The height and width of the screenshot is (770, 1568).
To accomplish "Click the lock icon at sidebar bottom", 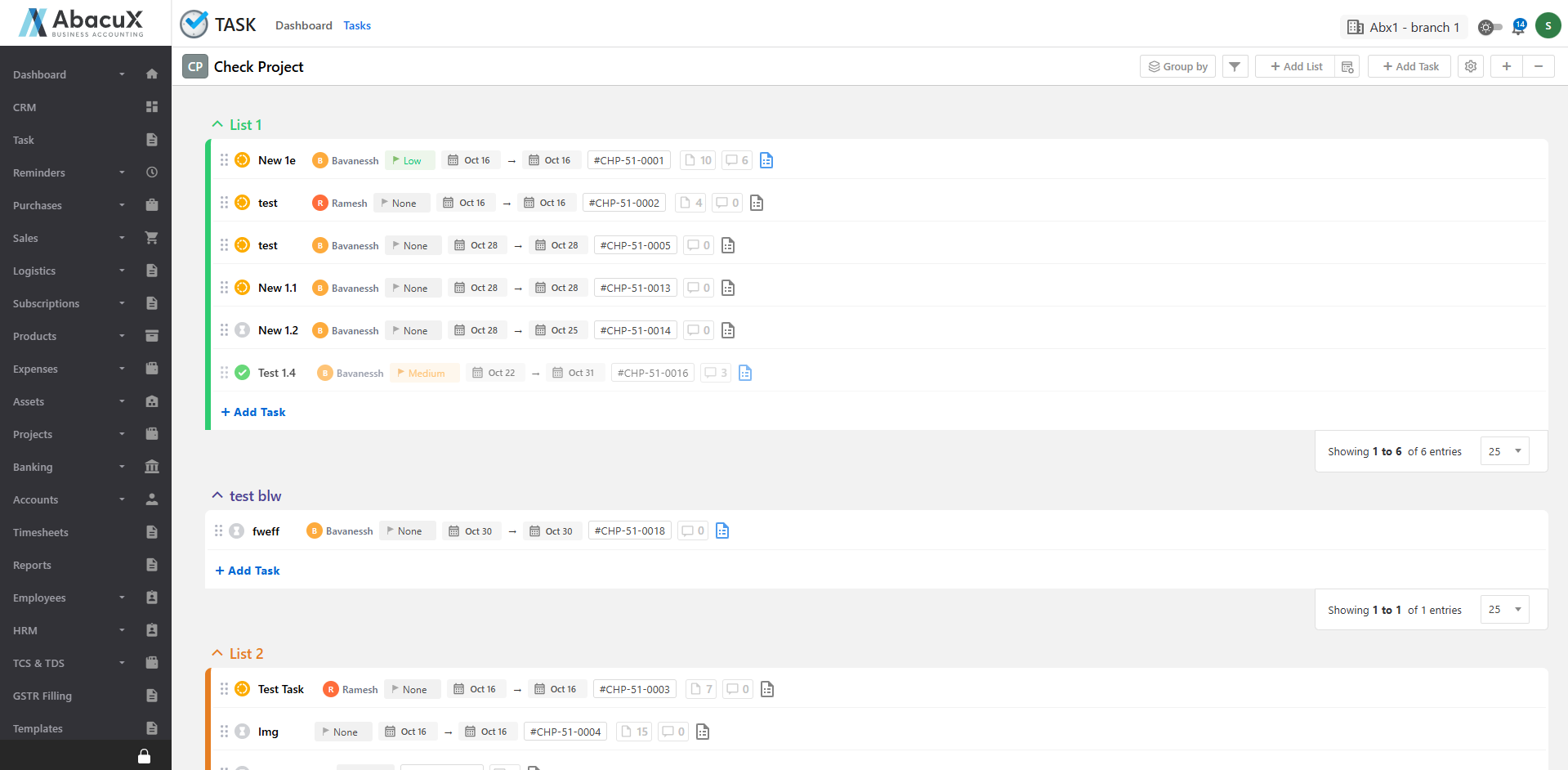I will pos(144,756).
